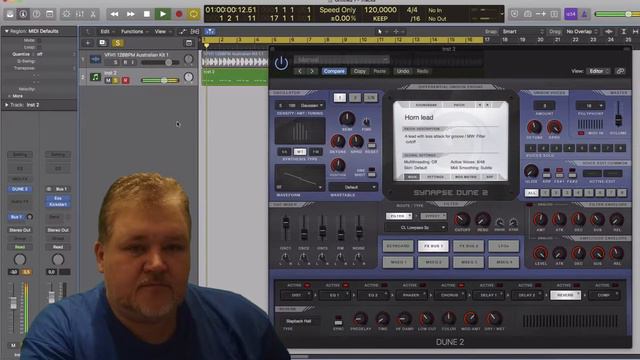Open the Polyphony dropdown in DUNE 2
This screenshot has height=360, width=640.
pos(590,106)
